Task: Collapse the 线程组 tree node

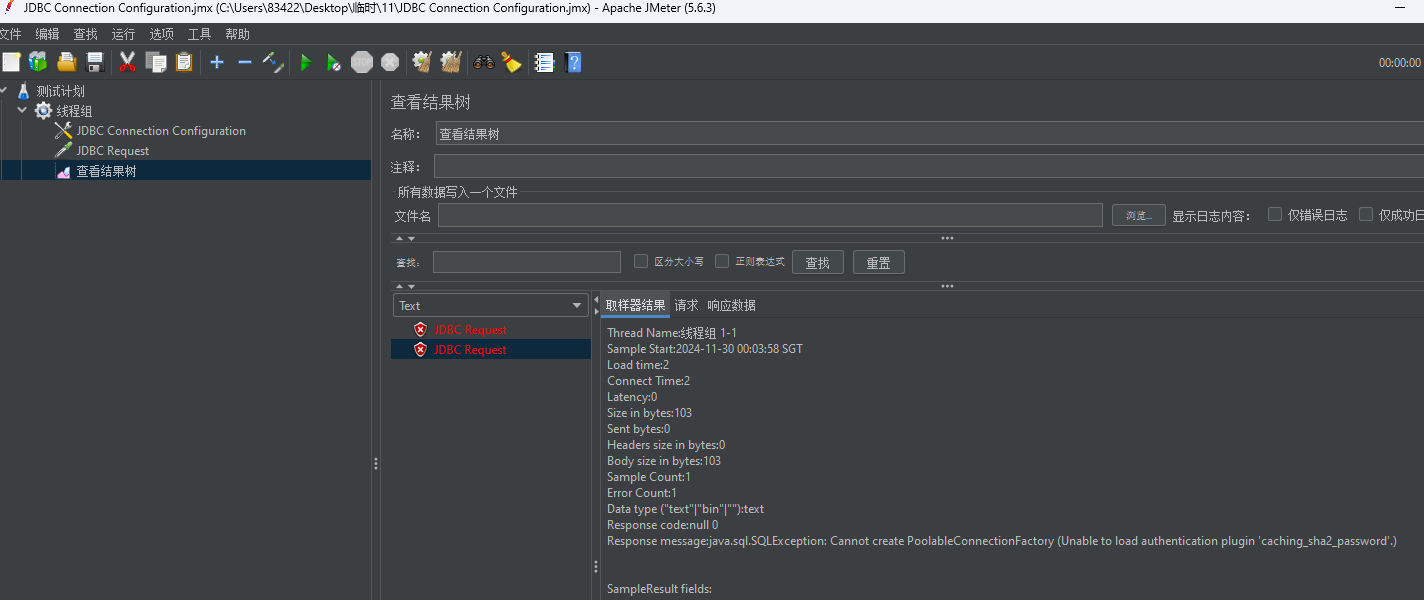Action: click(x=22, y=110)
